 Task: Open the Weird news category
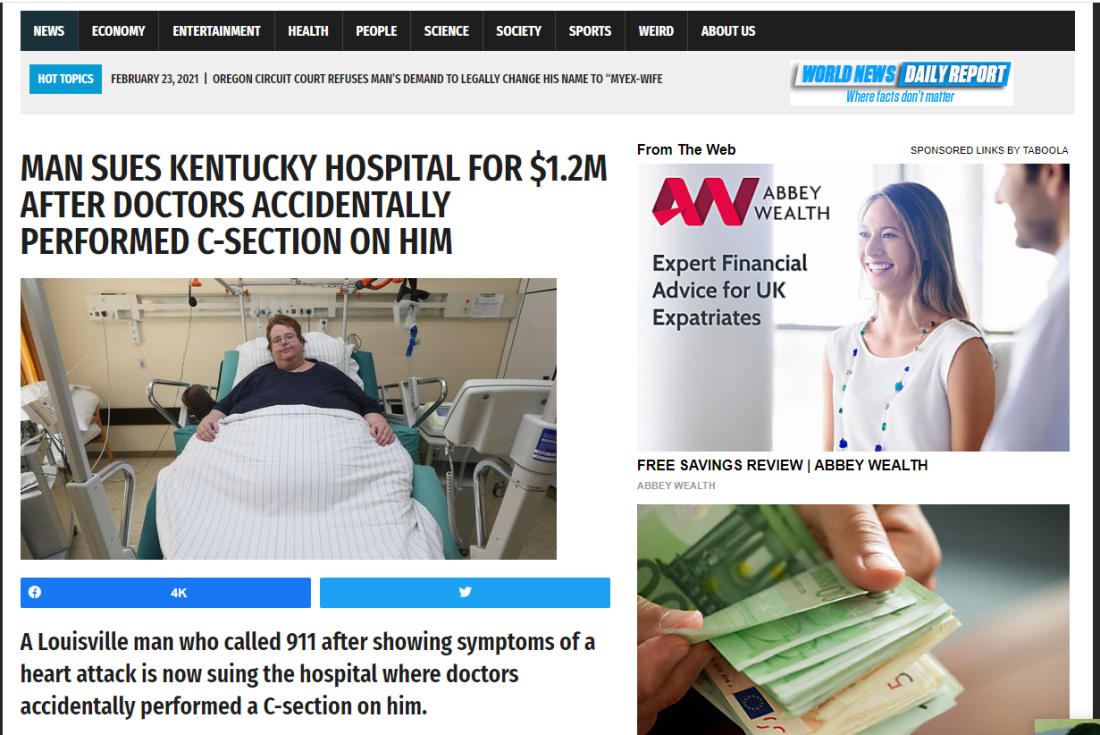[x=656, y=31]
